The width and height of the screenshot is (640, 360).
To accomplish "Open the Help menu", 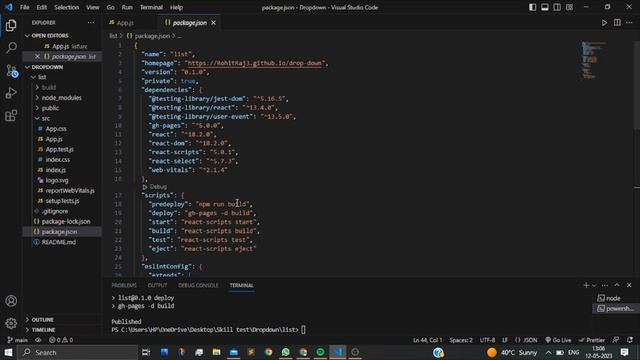I will pyautogui.click(x=176, y=7).
